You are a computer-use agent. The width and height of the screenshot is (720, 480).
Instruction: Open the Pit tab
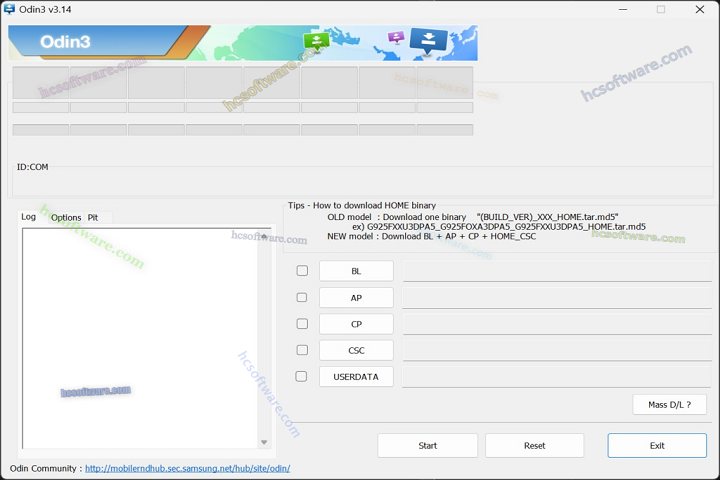pyautogui.click(x=93, y=217)
